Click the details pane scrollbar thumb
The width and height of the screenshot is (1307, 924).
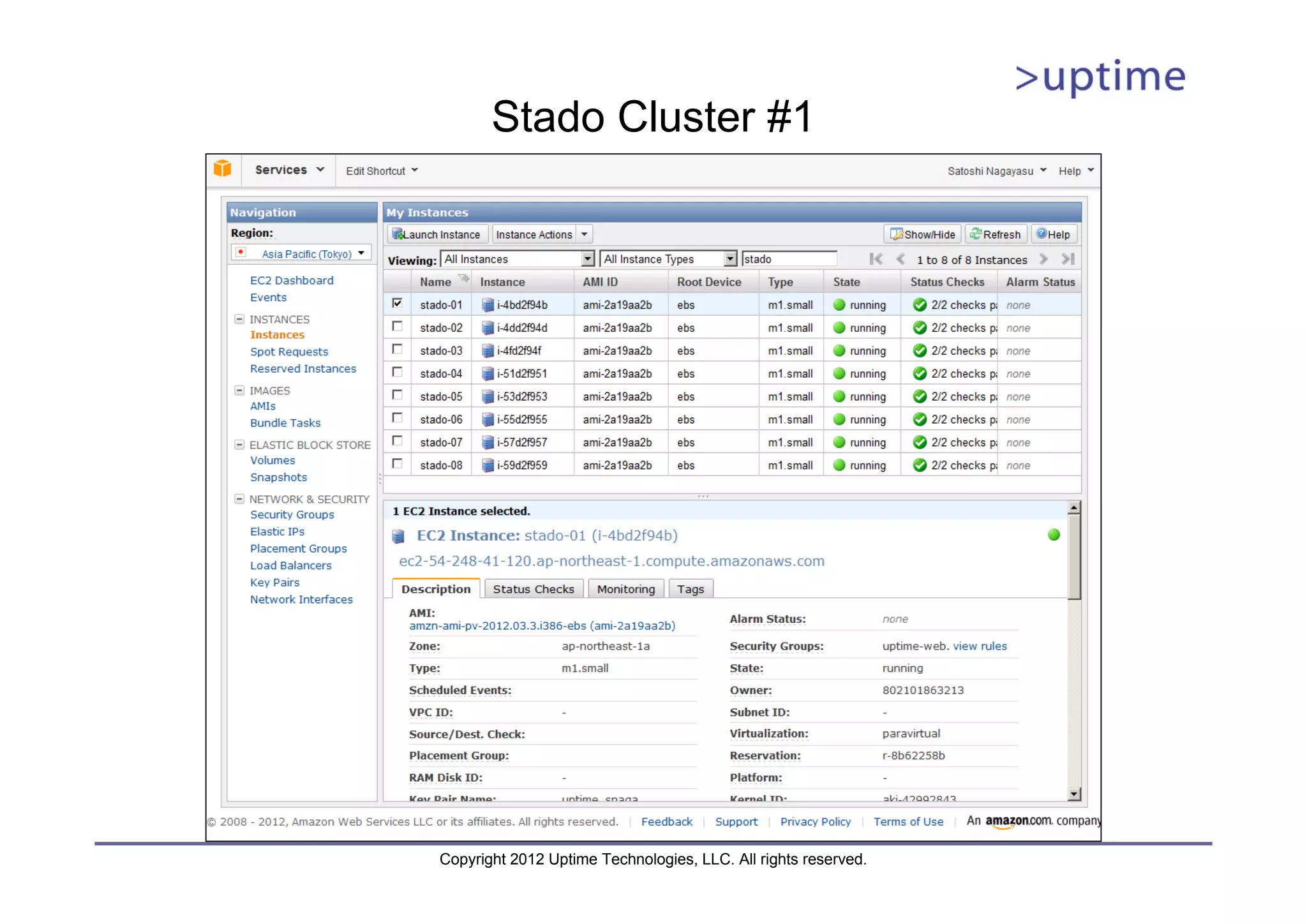1074,557
